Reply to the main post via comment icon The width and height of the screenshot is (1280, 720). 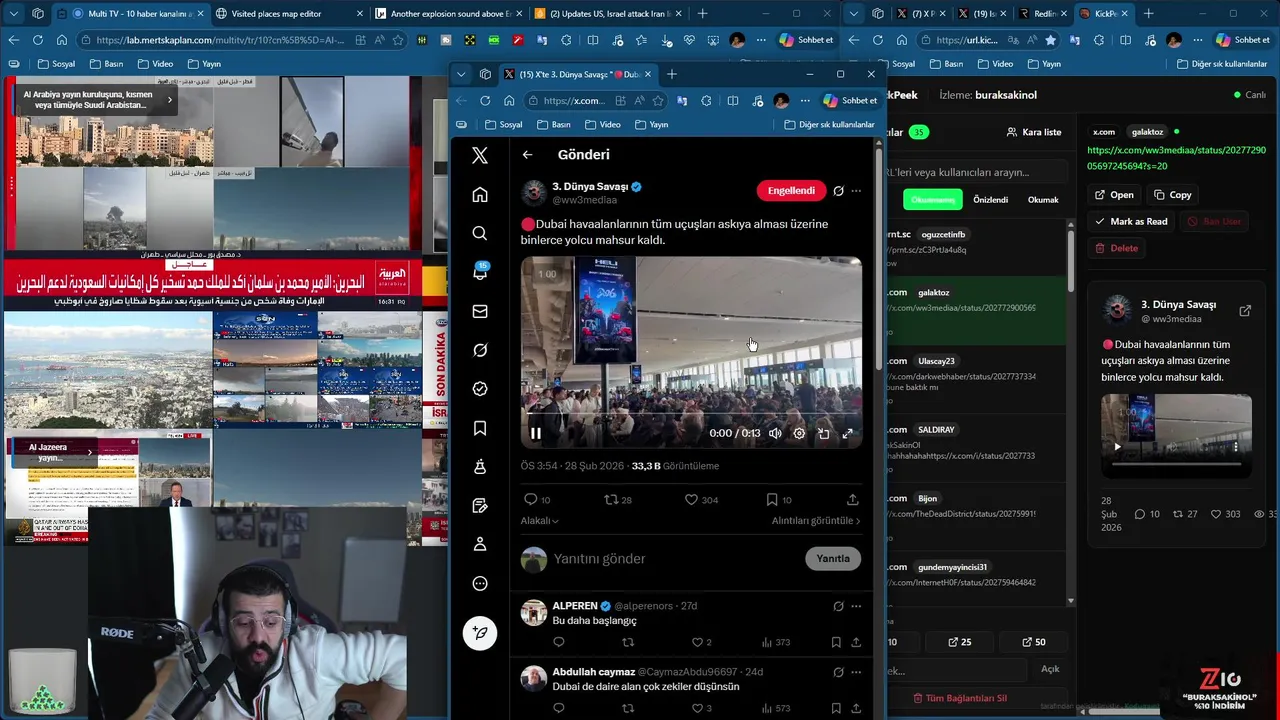[530, 499]
